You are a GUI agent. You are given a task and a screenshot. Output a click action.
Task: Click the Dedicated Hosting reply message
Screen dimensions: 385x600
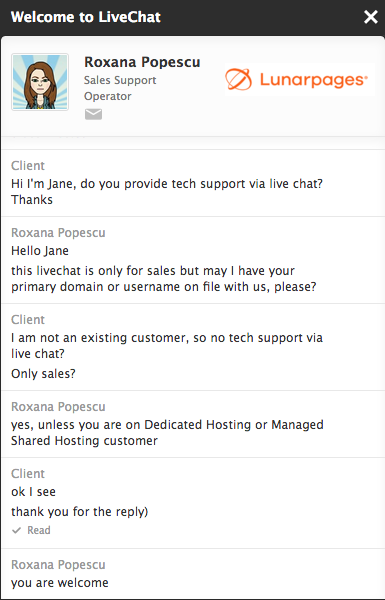tap(167, 433)
